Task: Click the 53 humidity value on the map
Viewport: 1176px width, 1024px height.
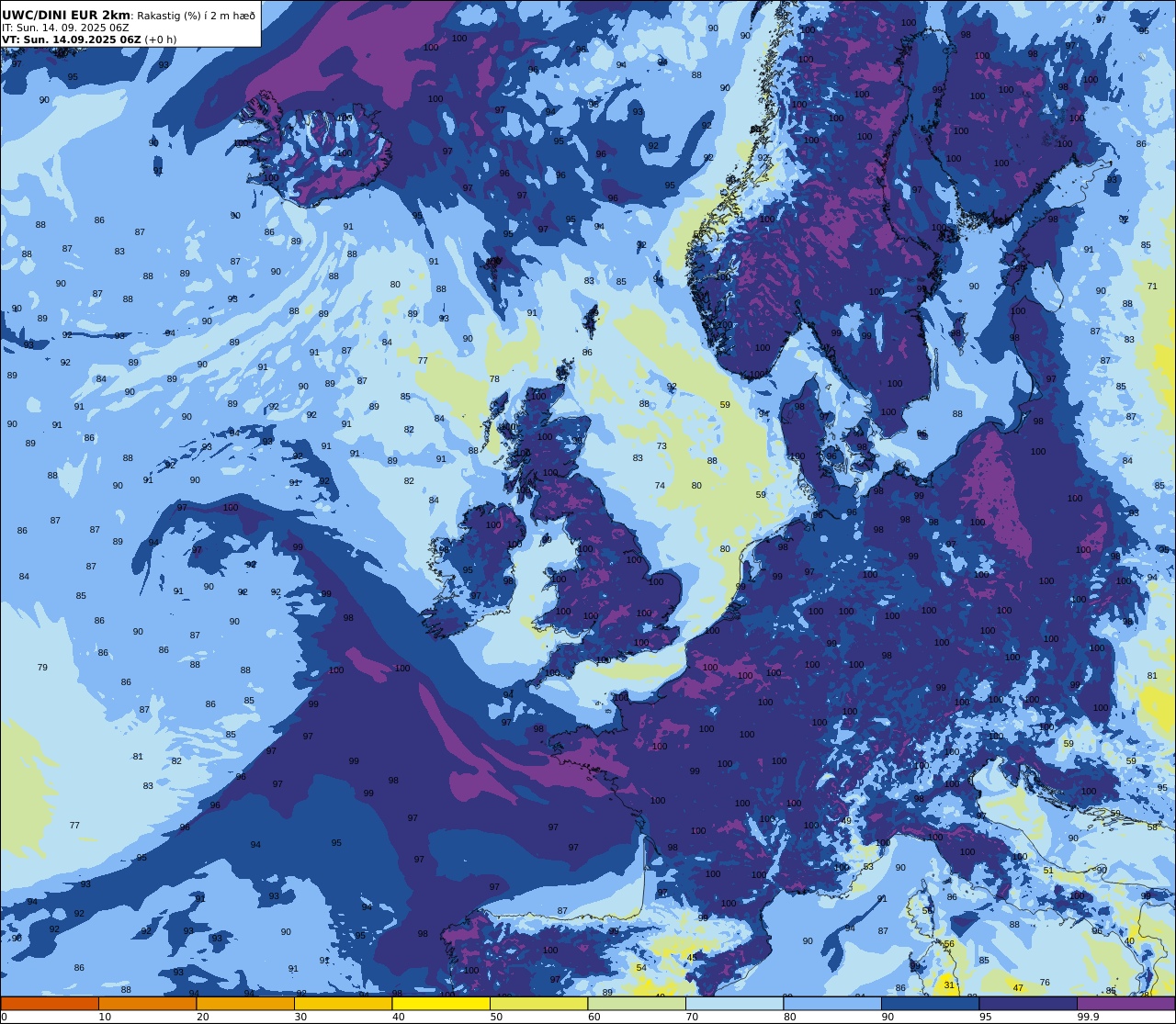Action: [x=868, y=867]
